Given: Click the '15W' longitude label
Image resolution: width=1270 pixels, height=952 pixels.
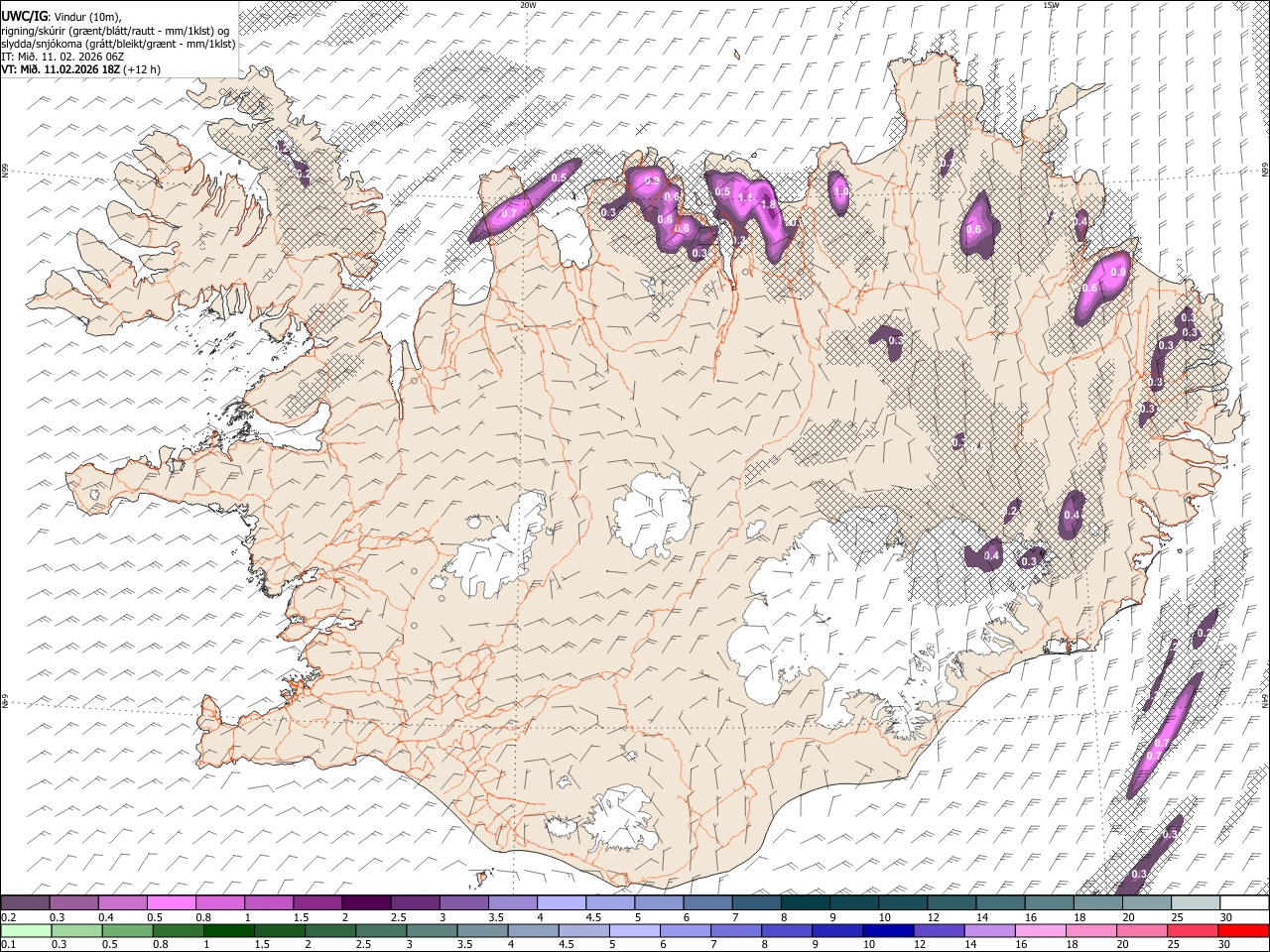Looking at the screenshot, I should 1051,5.
